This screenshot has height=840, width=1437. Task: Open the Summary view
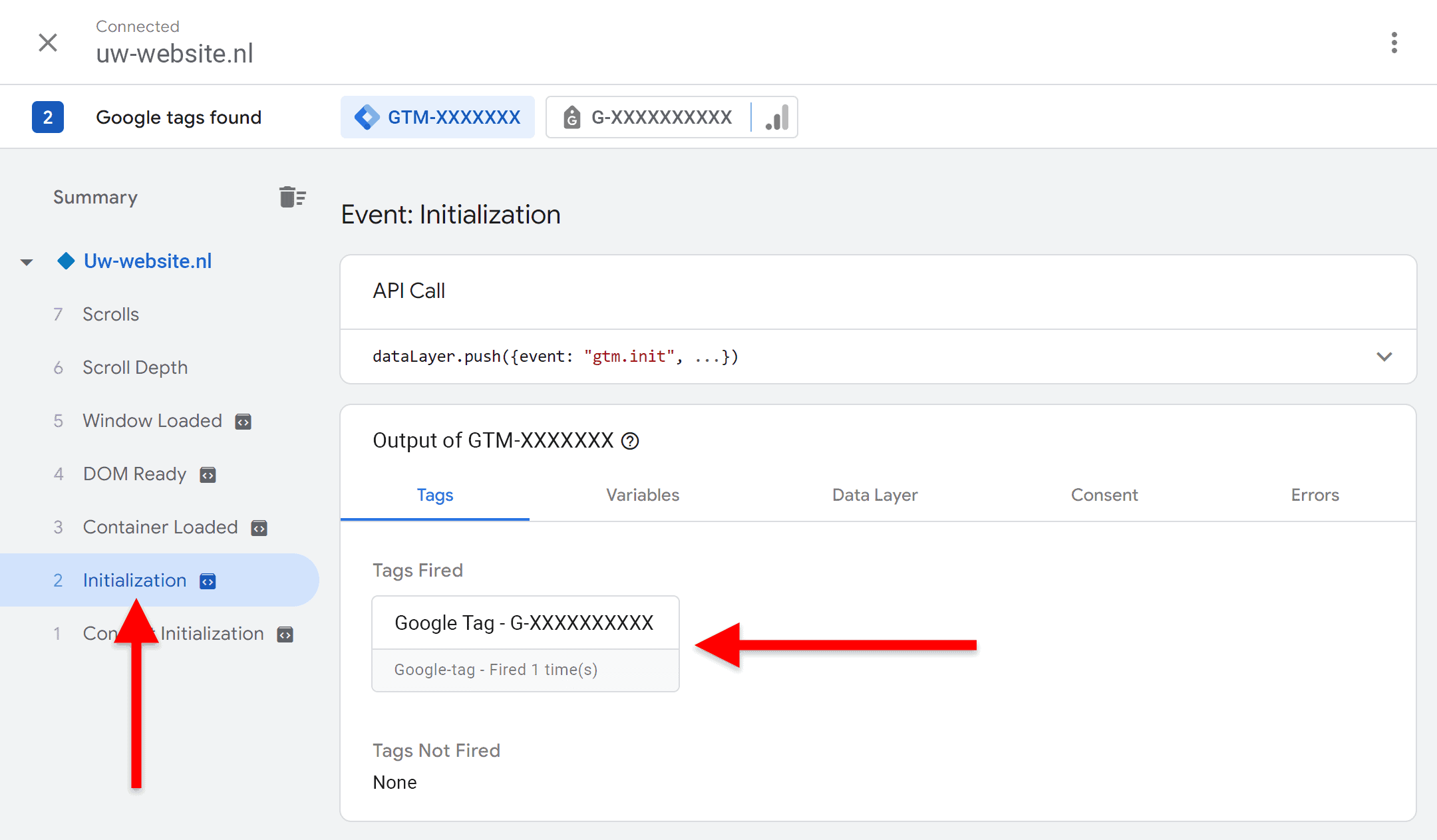point(95,197)
